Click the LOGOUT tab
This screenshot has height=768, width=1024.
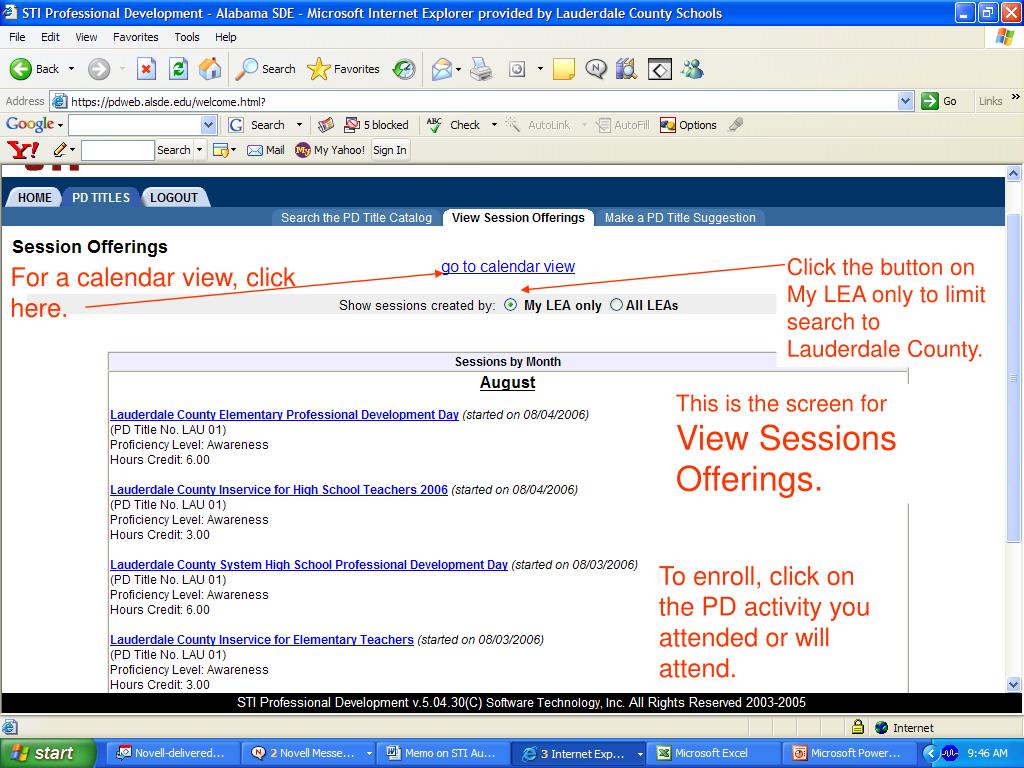pos(174,197)
